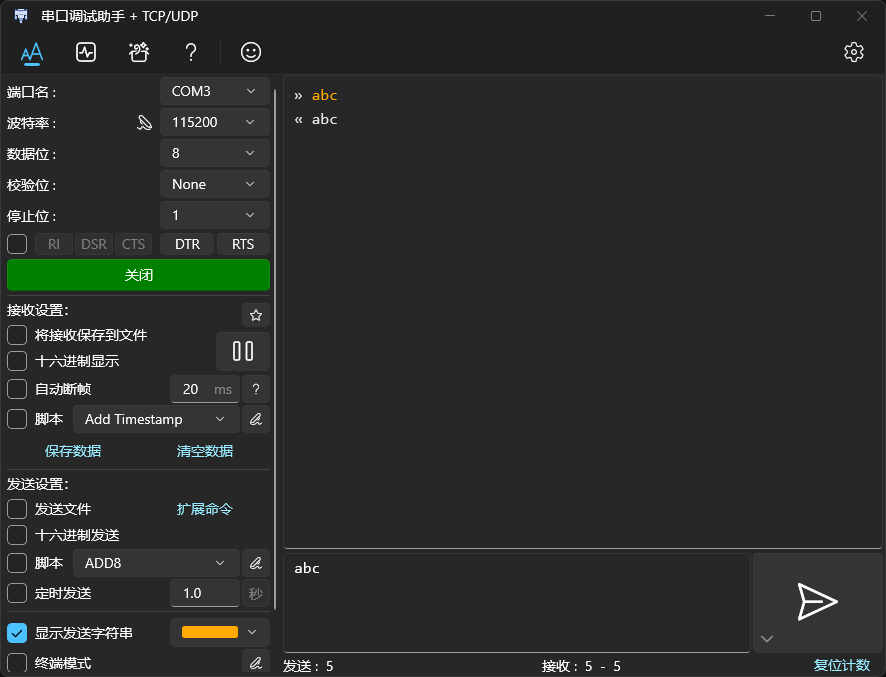Click 复位计数 to reset counters
This screenshot has height=677, width=886.
coord(842,665)
